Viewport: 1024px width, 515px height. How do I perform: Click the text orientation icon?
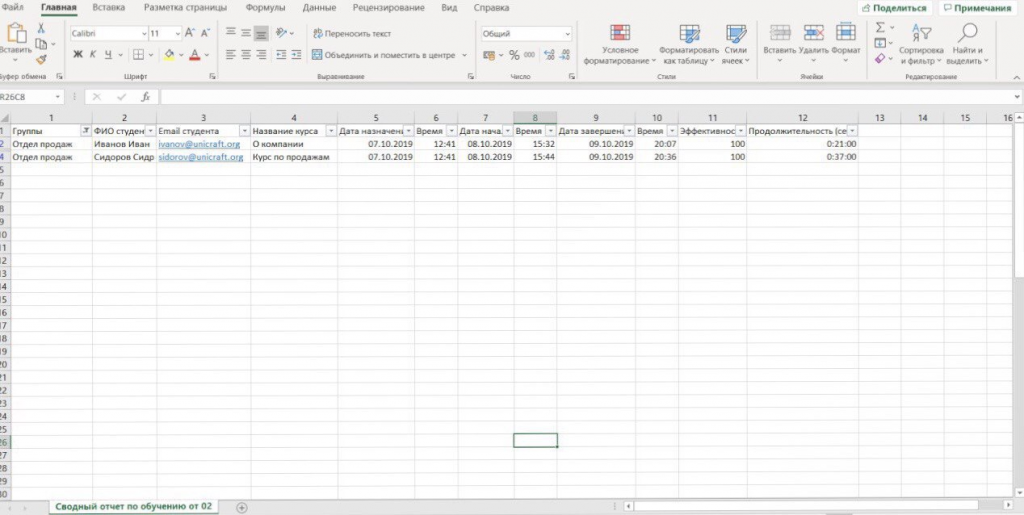click(x=281, y=33)
